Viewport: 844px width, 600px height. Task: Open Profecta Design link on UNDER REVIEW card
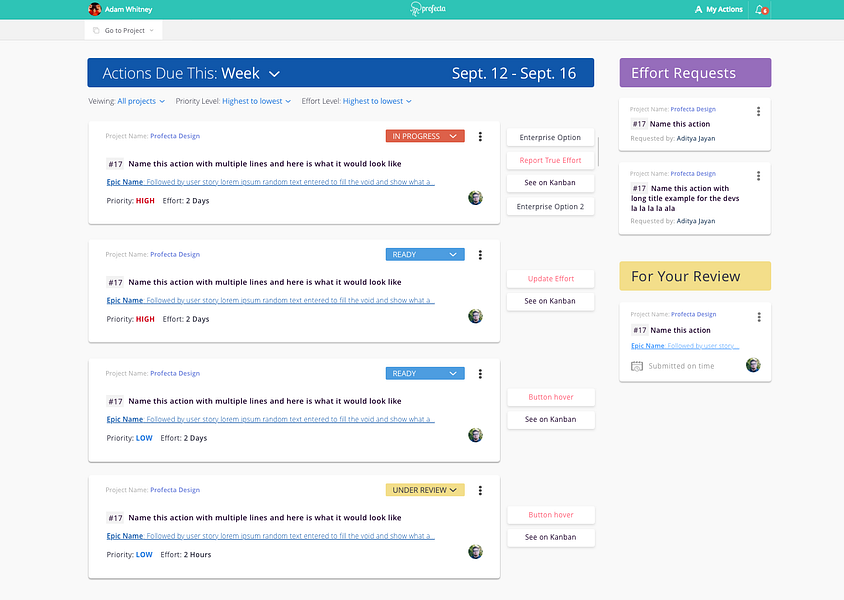(175, 490)
